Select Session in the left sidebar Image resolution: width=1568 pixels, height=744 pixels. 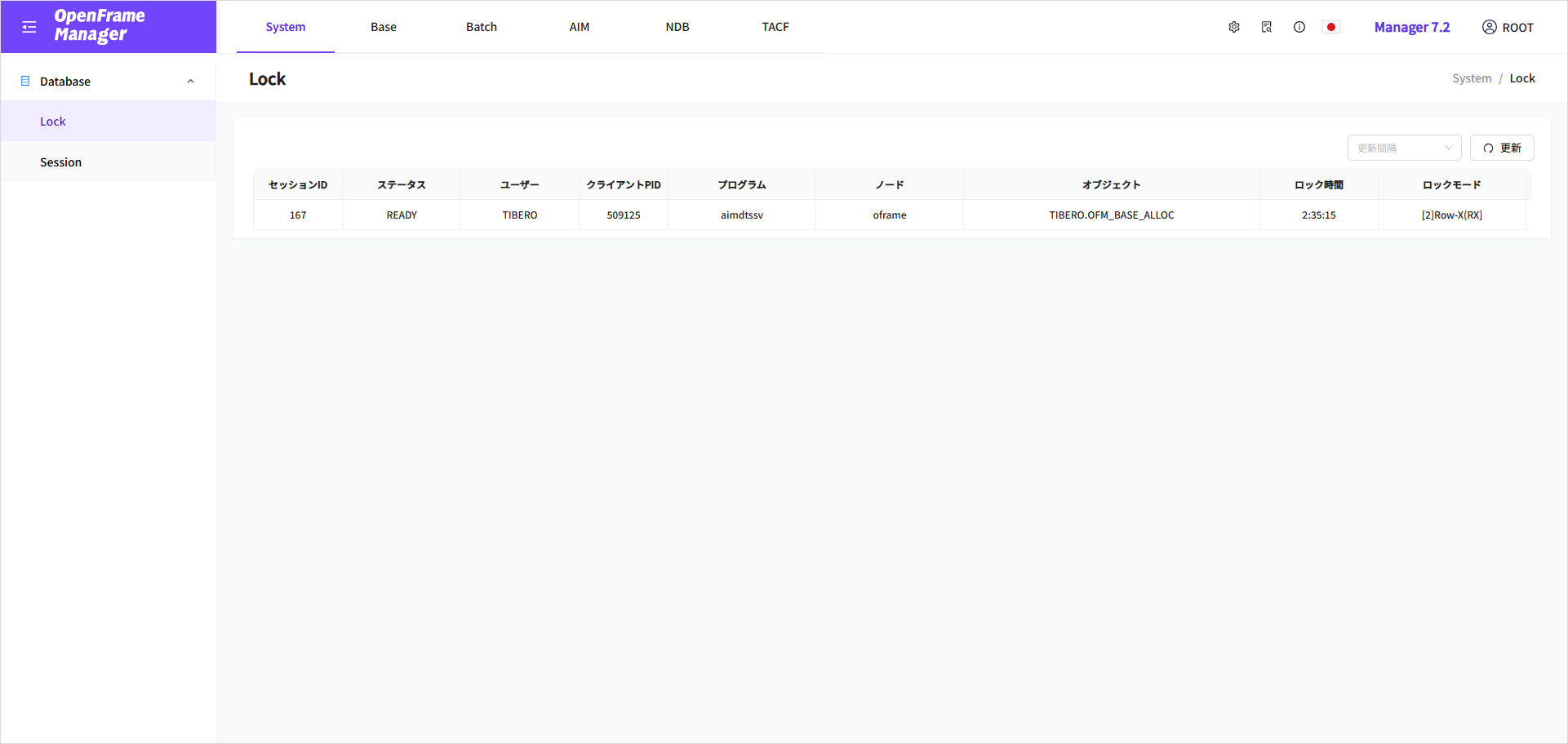point(60,162)
